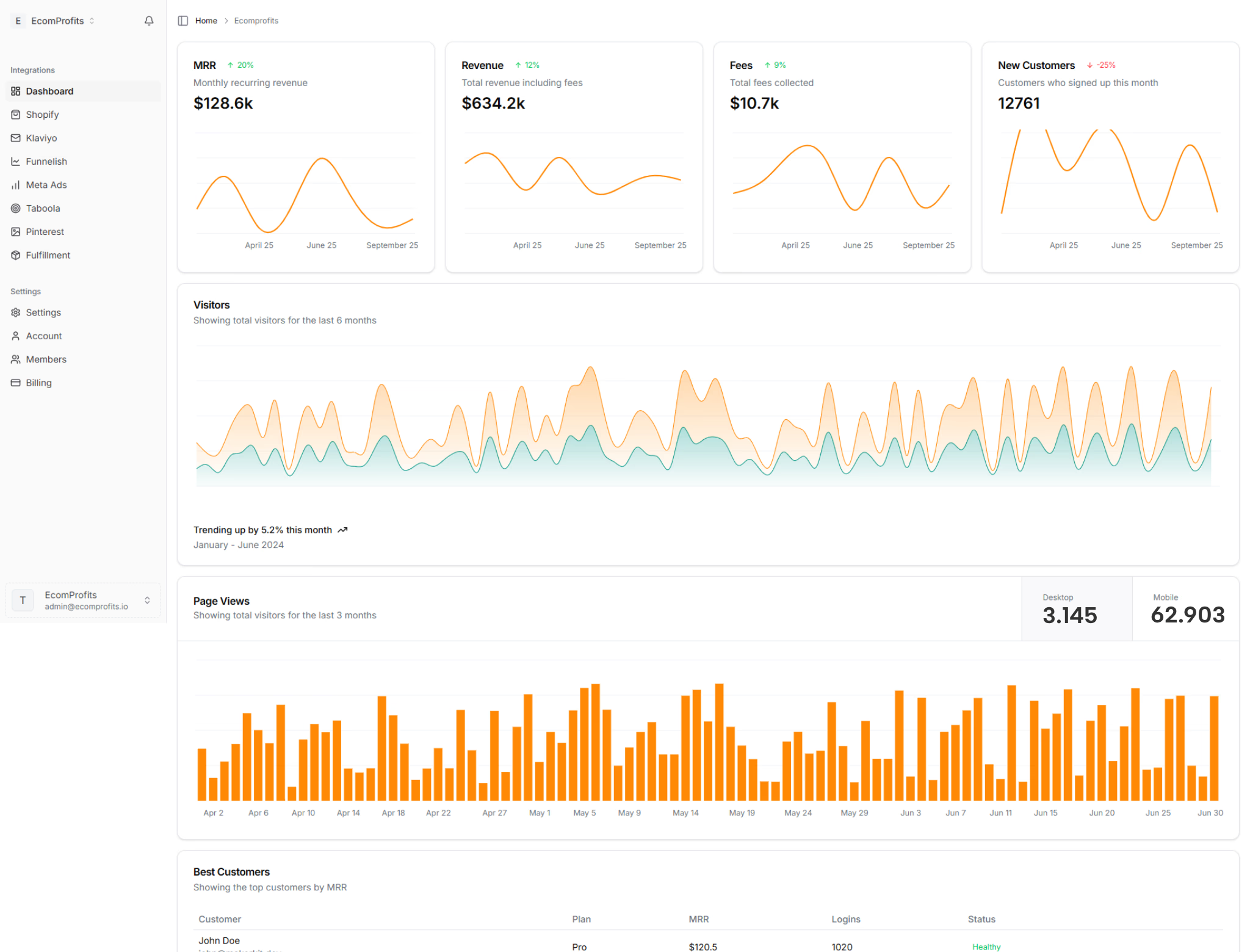
Task: Open the Klaviyo integration
Action: point(42,138)
